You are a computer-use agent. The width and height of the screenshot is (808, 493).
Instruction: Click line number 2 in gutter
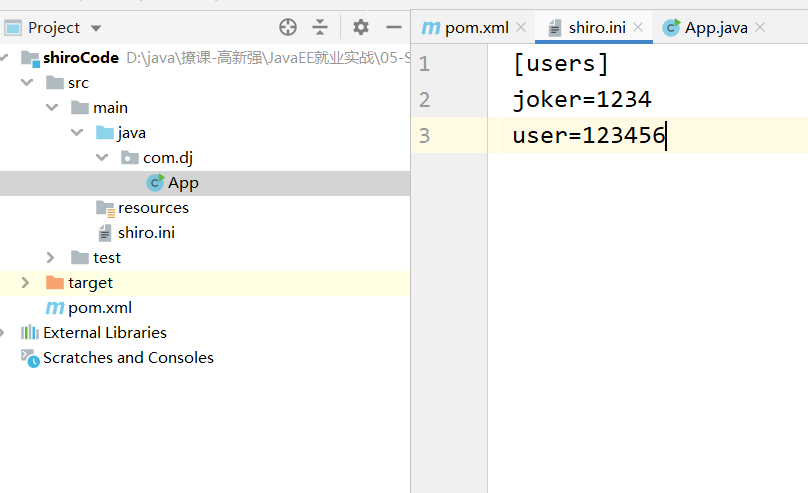424,100
